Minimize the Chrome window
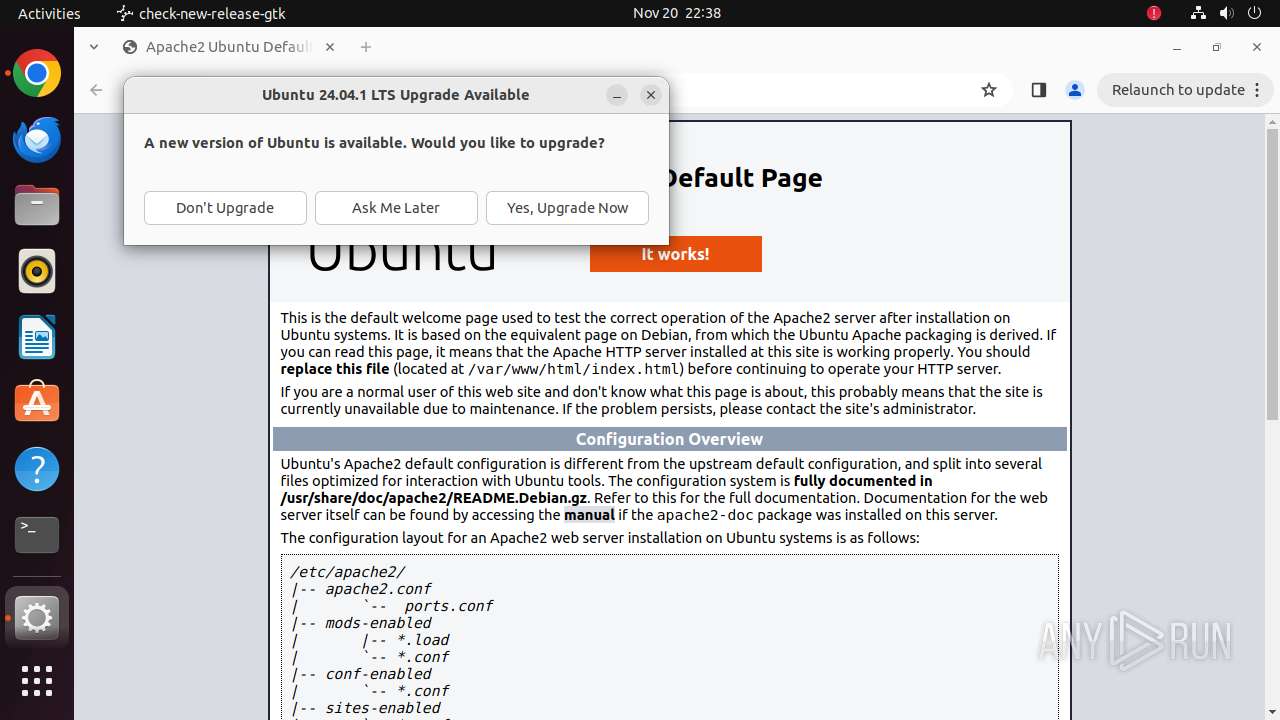This screenshot has width=1280, height=720. (x=1178, y=47)
